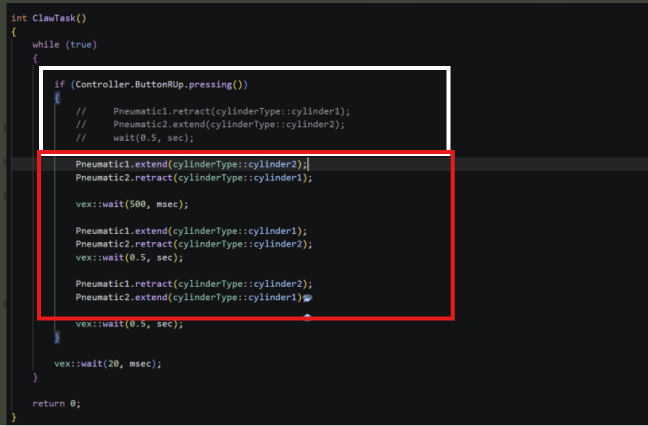This screenshot has height=426, width=648.
Task: Place cursor on highlighted Pneumatic1.extend cylinder2 line
Action: point(191,164)
